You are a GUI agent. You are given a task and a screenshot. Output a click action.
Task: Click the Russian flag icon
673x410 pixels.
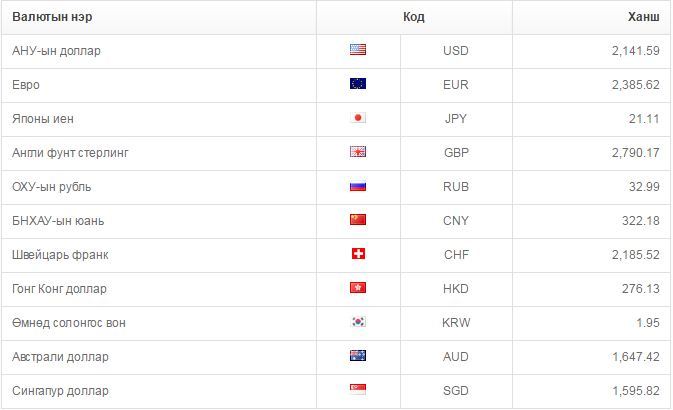coord(358,186)
